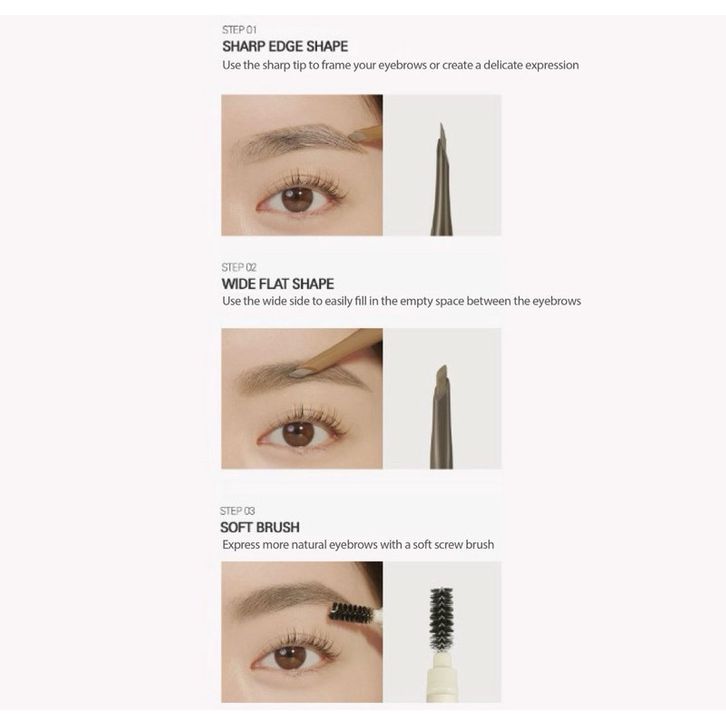726x726 pixels.
Task: Click the sharp tip description text
Action: [401, 65]
